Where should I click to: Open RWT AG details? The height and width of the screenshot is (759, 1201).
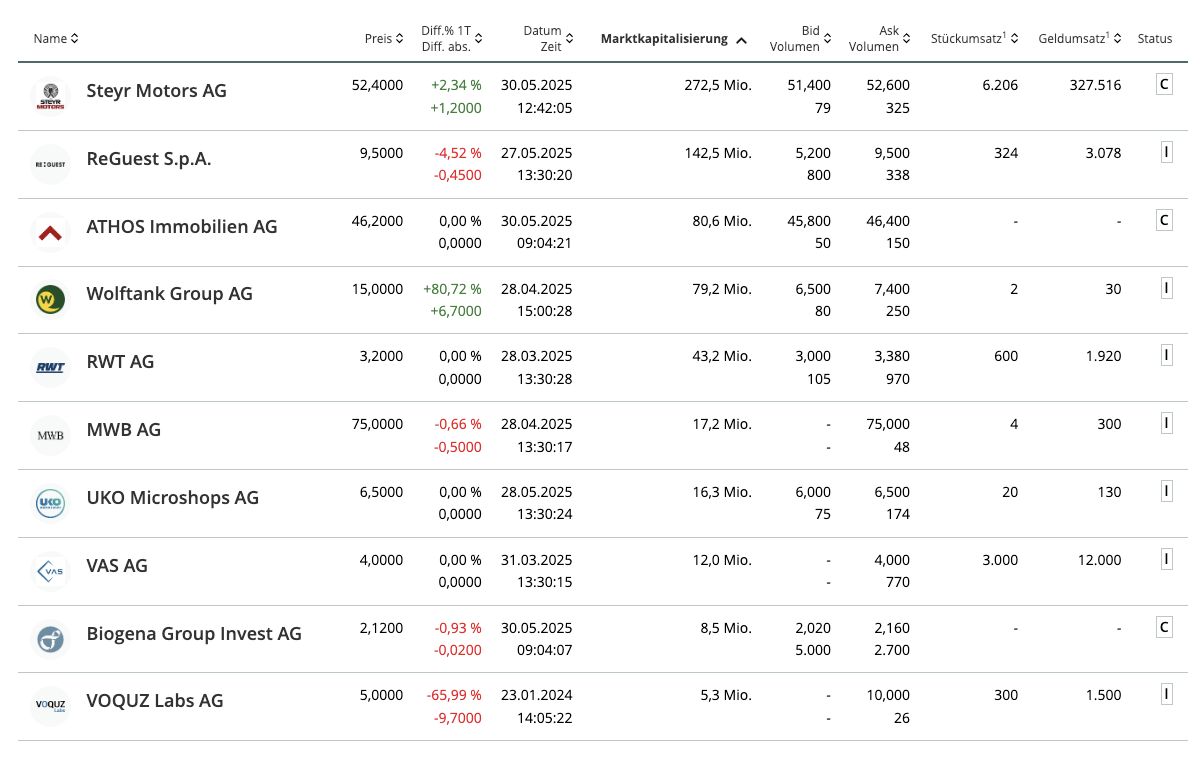click(121, 362)
